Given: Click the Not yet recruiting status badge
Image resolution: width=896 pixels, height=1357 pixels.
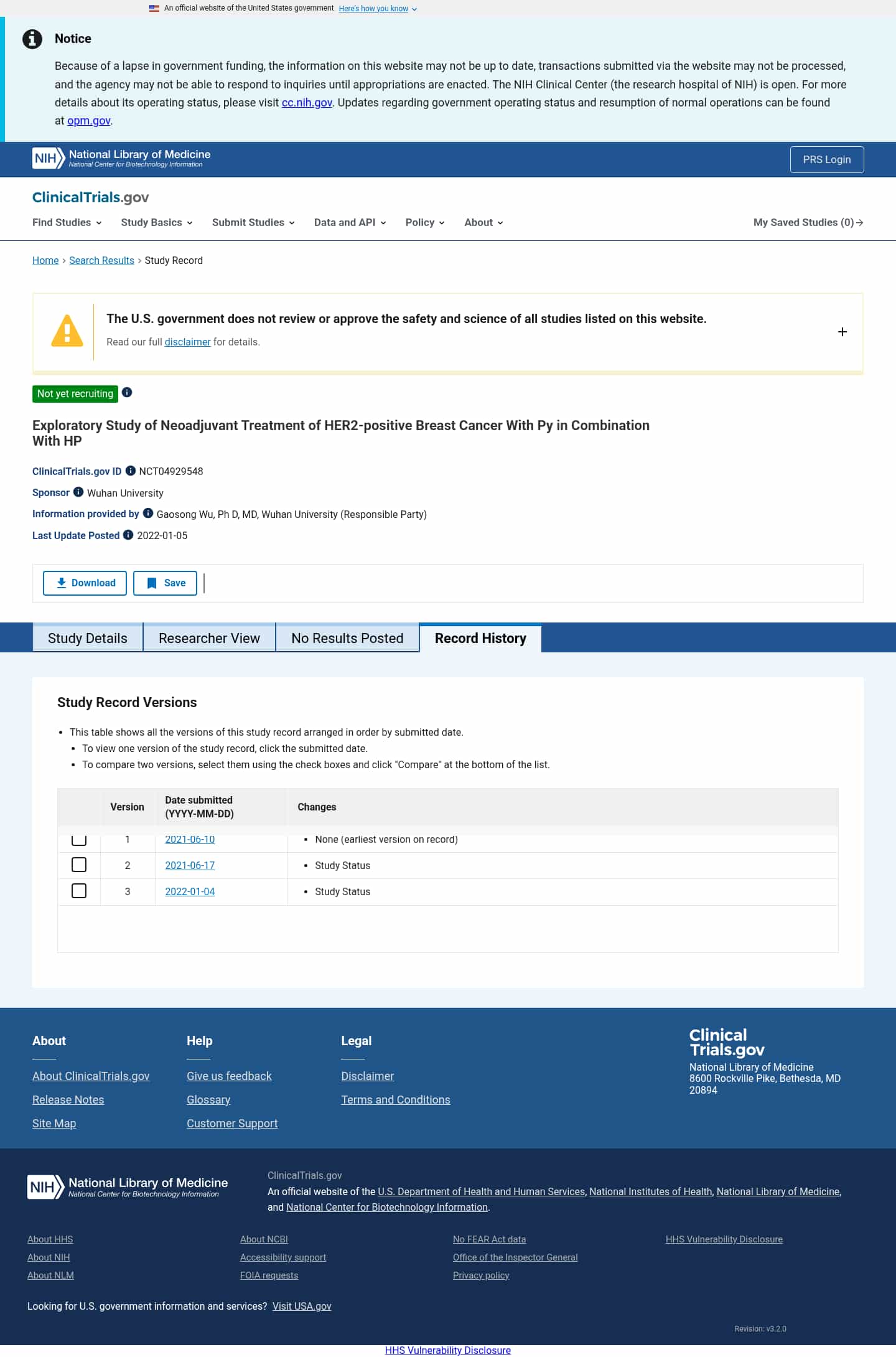Looking at the screenshot, I should [75, 393].
